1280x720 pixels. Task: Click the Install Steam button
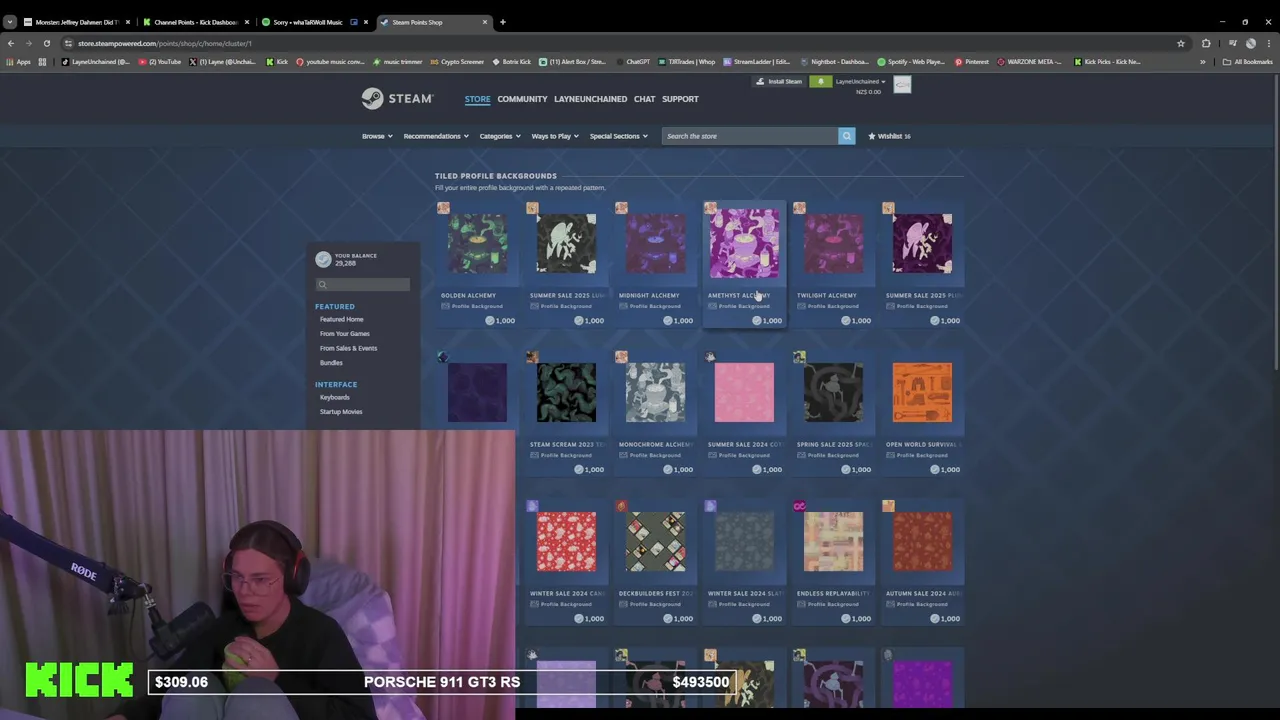tap(779, 82)
